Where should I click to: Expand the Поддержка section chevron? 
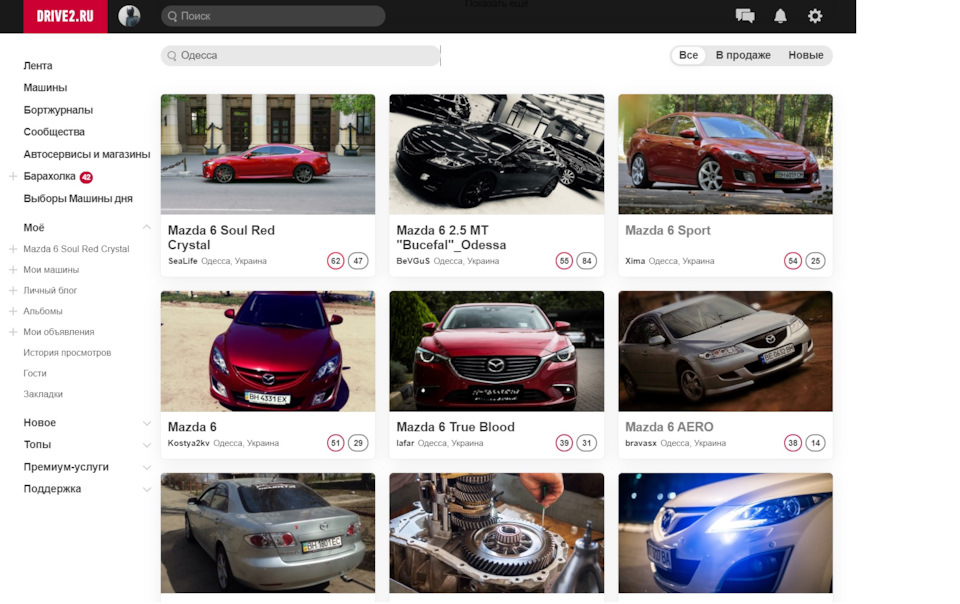coord(146,489)
